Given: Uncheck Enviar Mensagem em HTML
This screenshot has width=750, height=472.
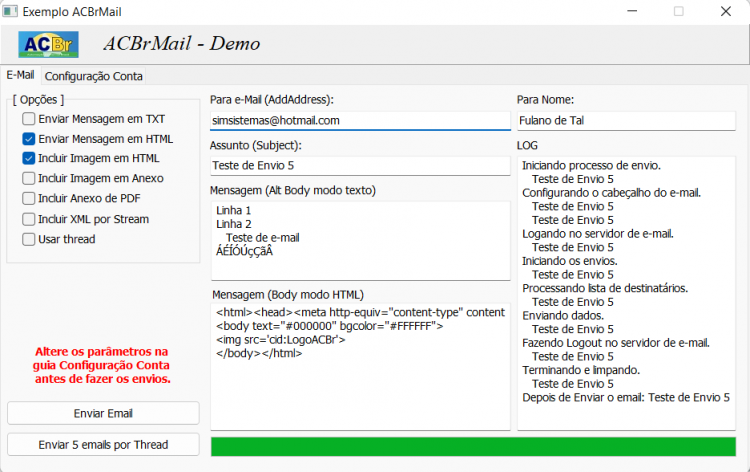Looking at the screenshot, I should [29, 139].
